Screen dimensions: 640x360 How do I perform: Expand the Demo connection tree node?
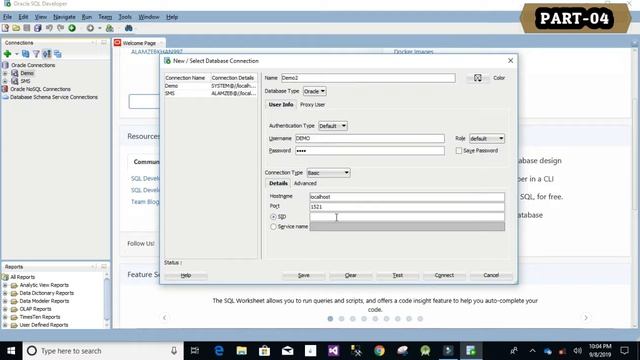click(5, 73)
